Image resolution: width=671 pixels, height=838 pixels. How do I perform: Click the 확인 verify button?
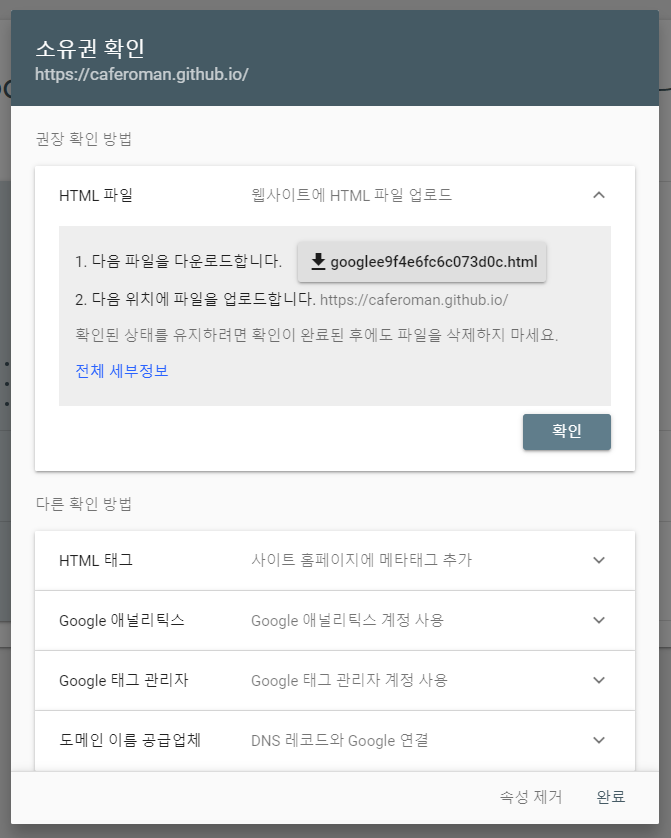(567, 432)
